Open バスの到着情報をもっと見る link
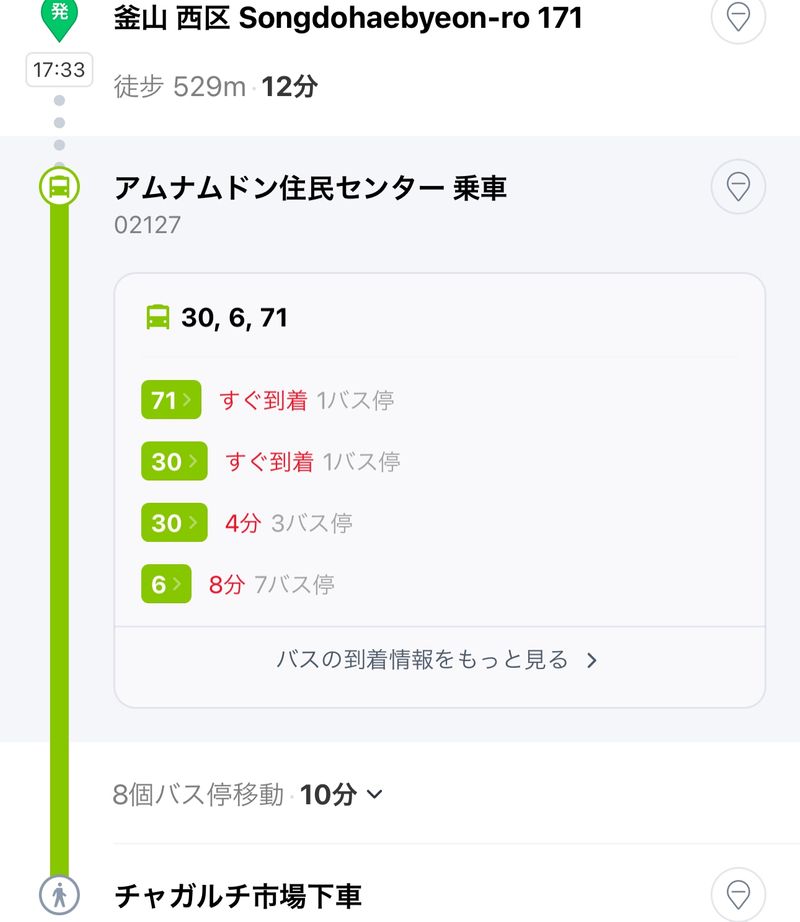 [x=437, y=660]
